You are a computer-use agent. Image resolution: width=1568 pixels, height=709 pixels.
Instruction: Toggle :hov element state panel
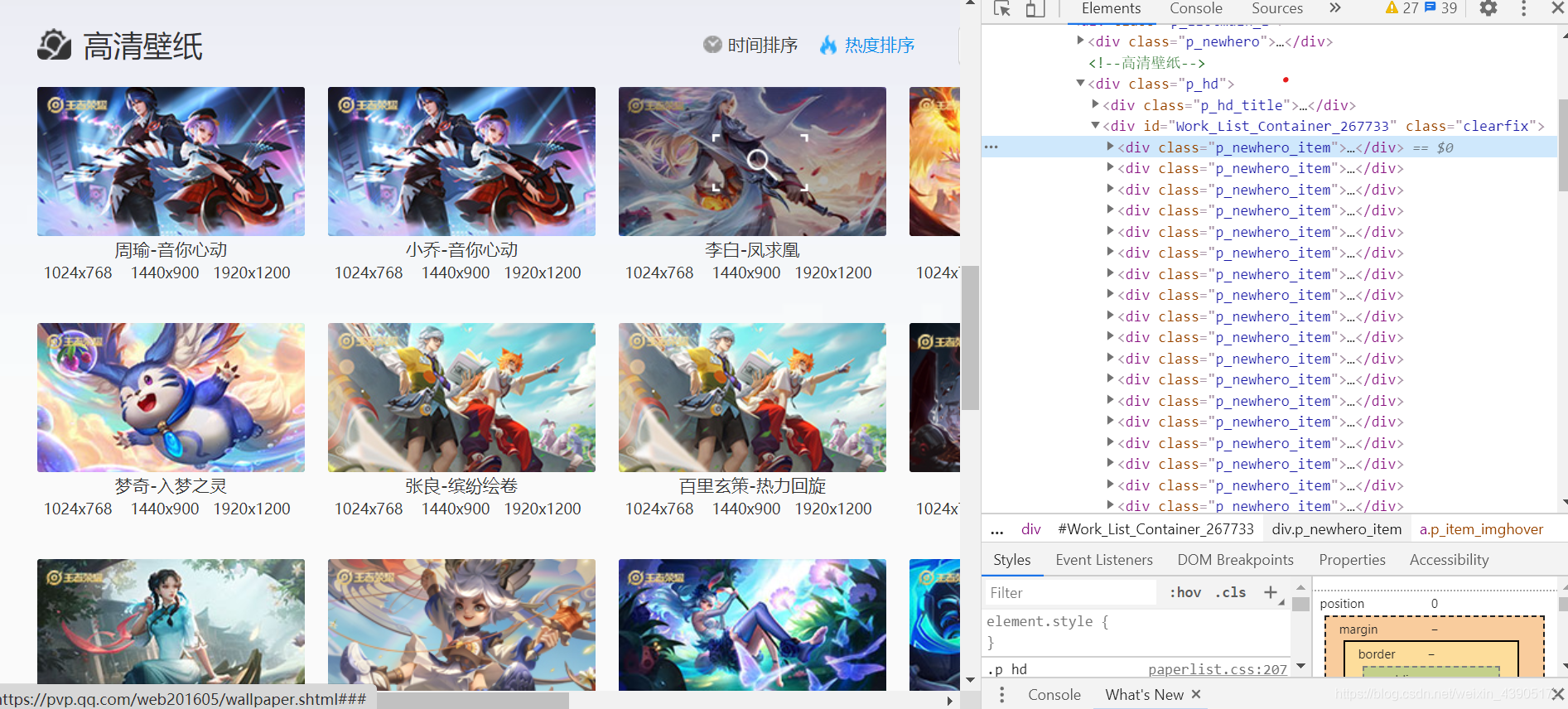coord(1185,592)
